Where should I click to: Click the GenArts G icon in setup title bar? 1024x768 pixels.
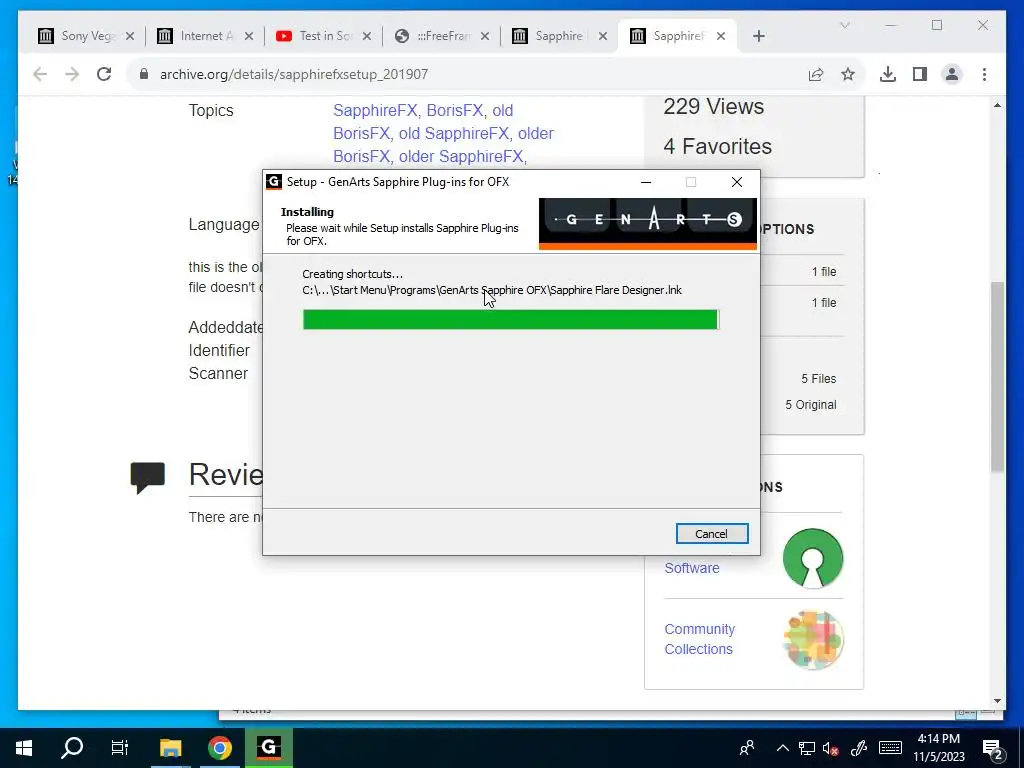click(274, 182)
